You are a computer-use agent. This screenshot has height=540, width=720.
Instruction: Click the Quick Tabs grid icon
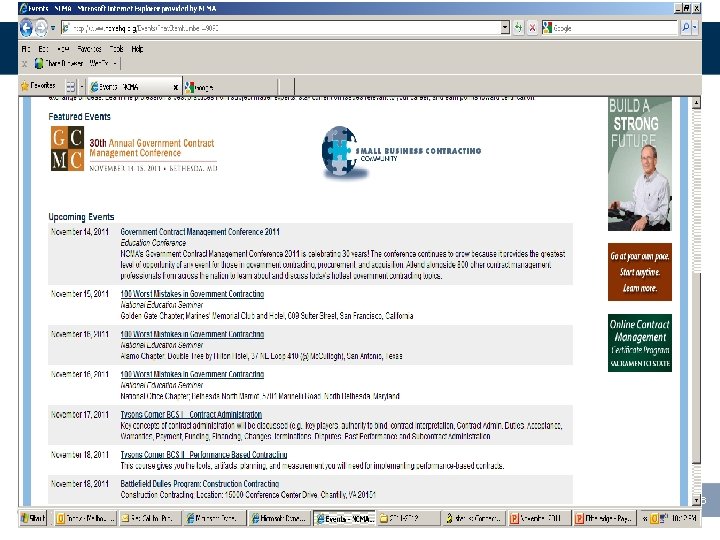click(71, 86)
